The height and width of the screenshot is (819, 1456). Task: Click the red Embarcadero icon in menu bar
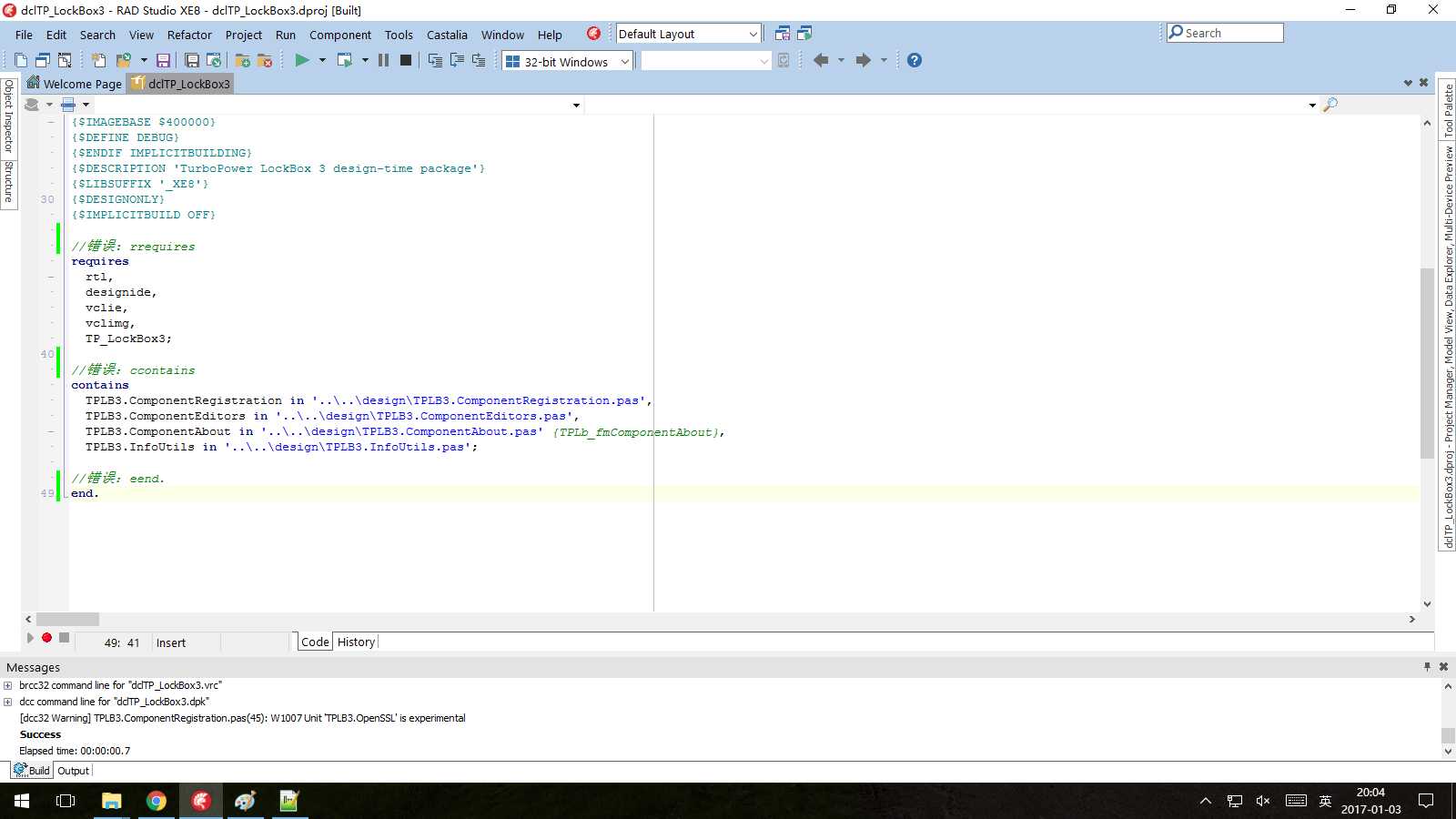[x=593, y=34]
